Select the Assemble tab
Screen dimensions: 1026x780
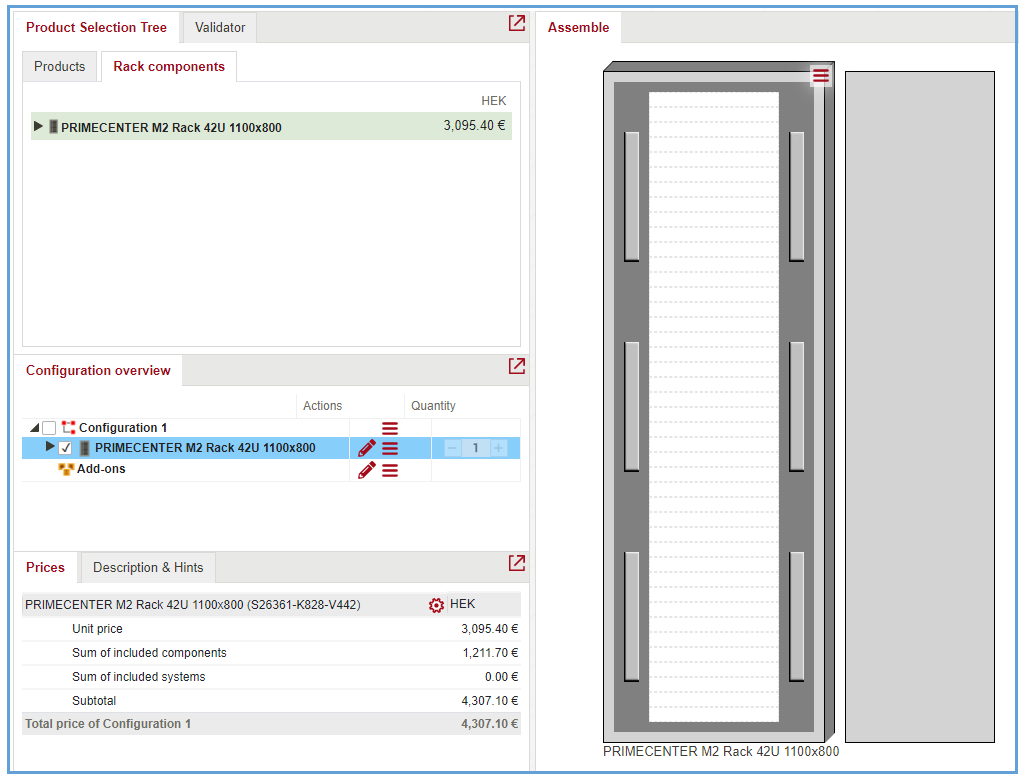(x=578, y=27)
